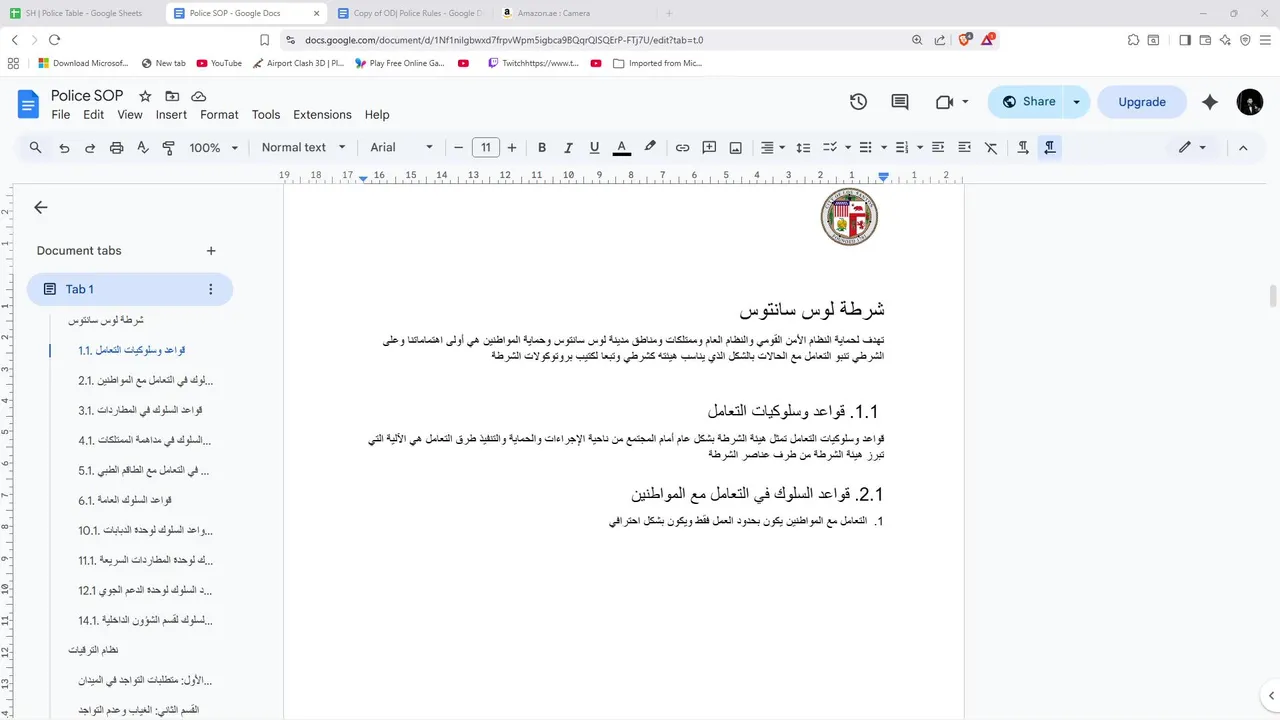
Task: Open the editing mode pencil dropdown
Action: pyautogui.click(x=1192, y=147)
